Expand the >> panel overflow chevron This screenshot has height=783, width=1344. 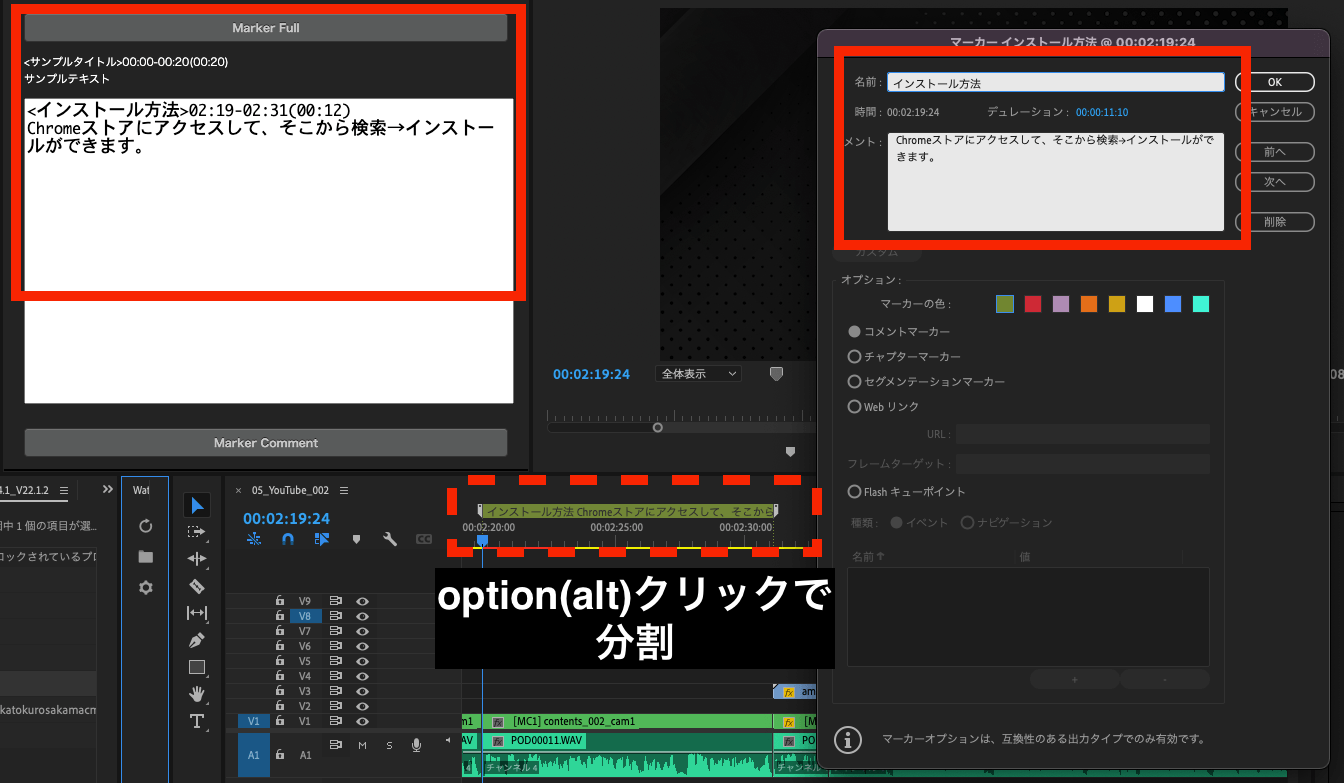[x=108, y=490]
